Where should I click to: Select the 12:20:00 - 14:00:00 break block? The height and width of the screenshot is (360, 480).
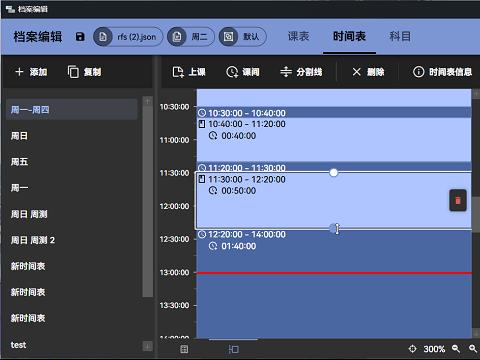coord(334,284)
